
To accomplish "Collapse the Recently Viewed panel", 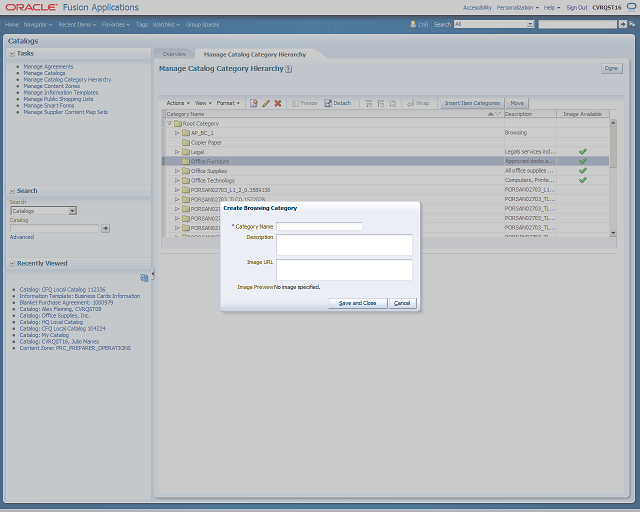I will point(12,263).
